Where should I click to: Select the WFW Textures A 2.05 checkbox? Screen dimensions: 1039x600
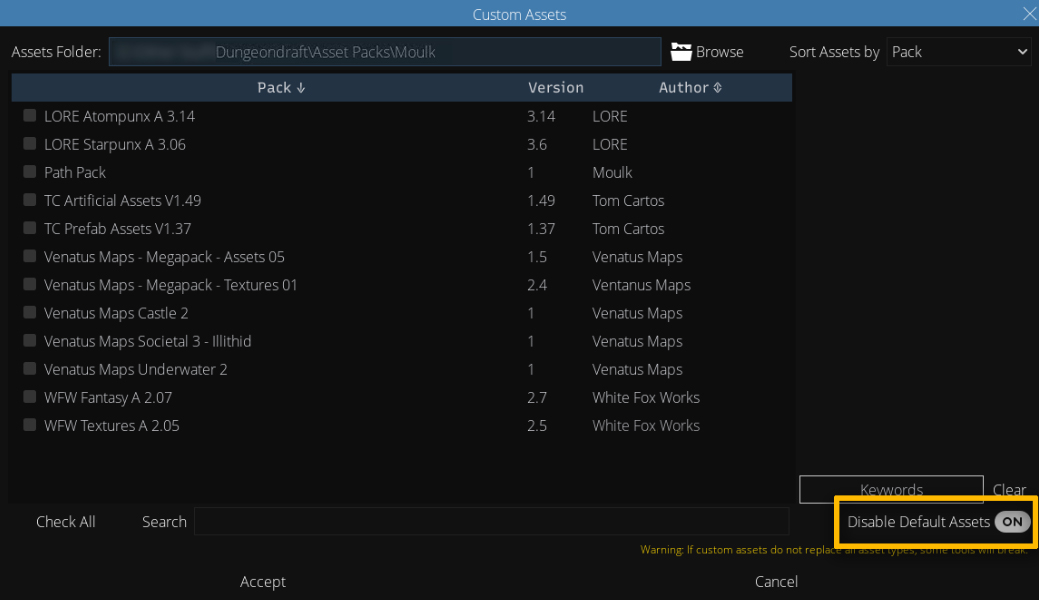pos(30,425)
